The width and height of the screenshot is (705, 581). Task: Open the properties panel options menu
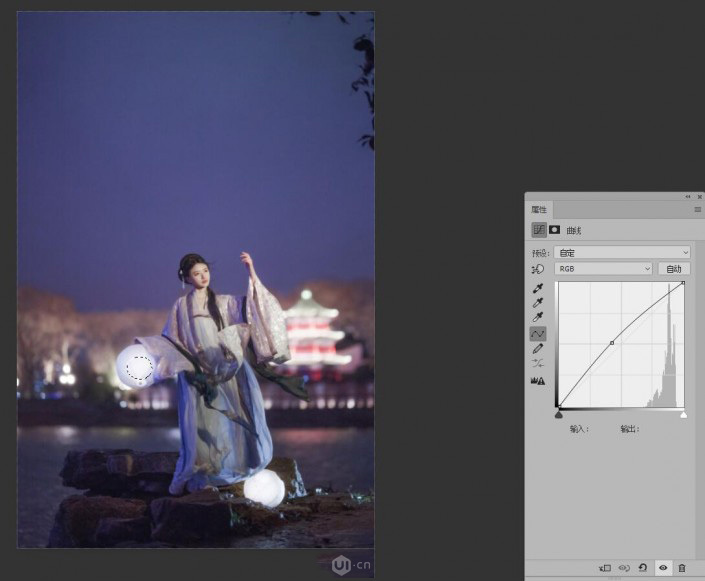pyautogui.click(x=697, y=210)
